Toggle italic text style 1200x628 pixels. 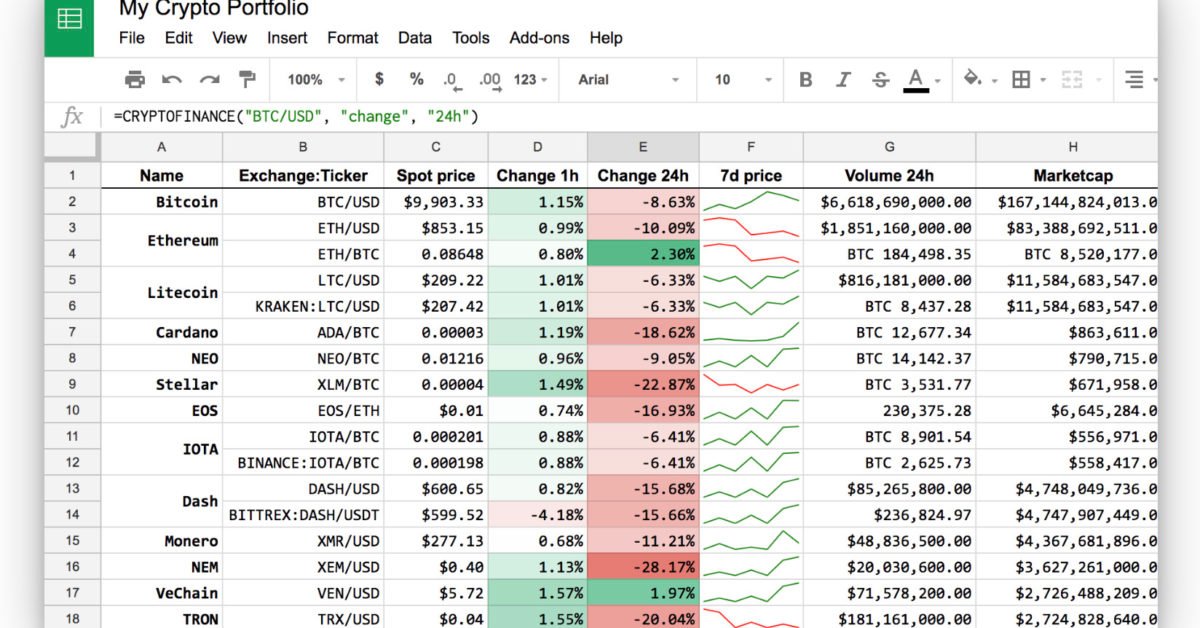coord(843,80)
